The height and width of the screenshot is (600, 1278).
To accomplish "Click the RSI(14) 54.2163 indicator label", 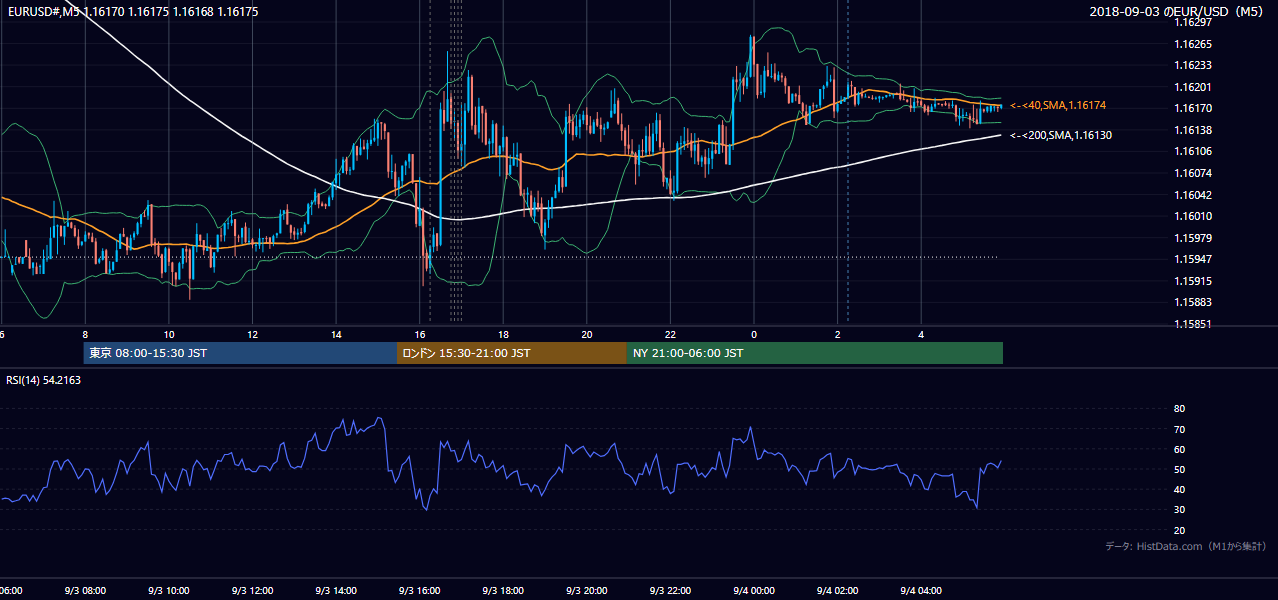I will tap(43, 380).
